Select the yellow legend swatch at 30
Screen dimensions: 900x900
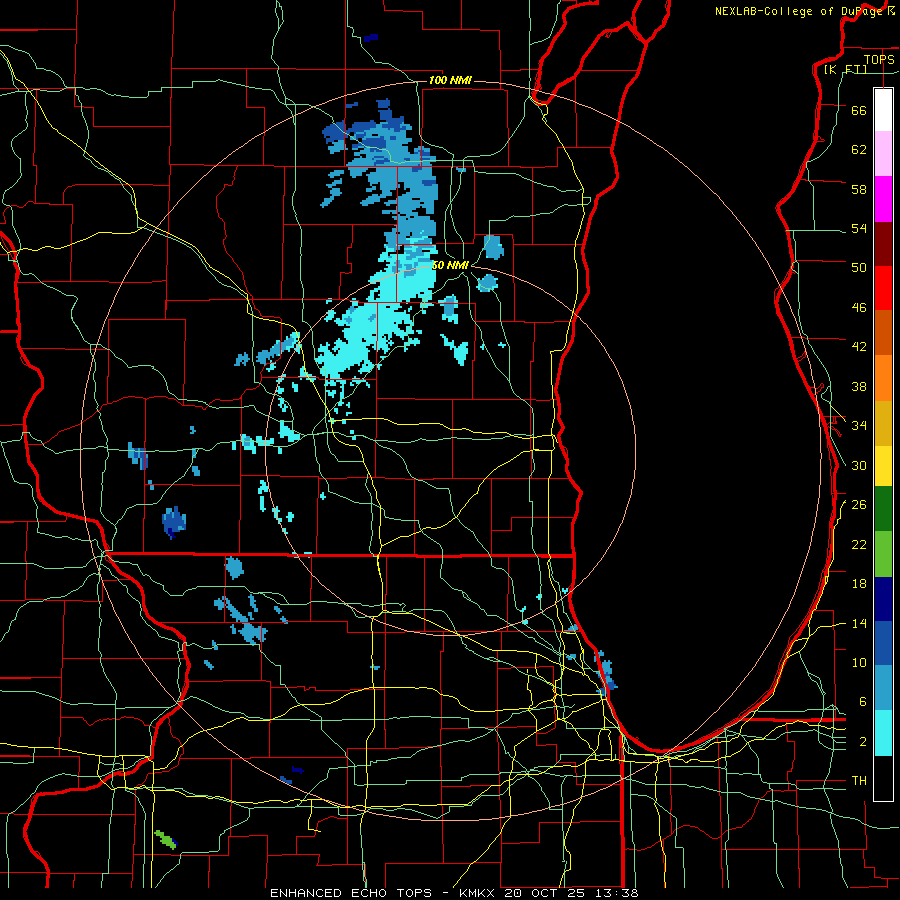[x=883, y=465]
